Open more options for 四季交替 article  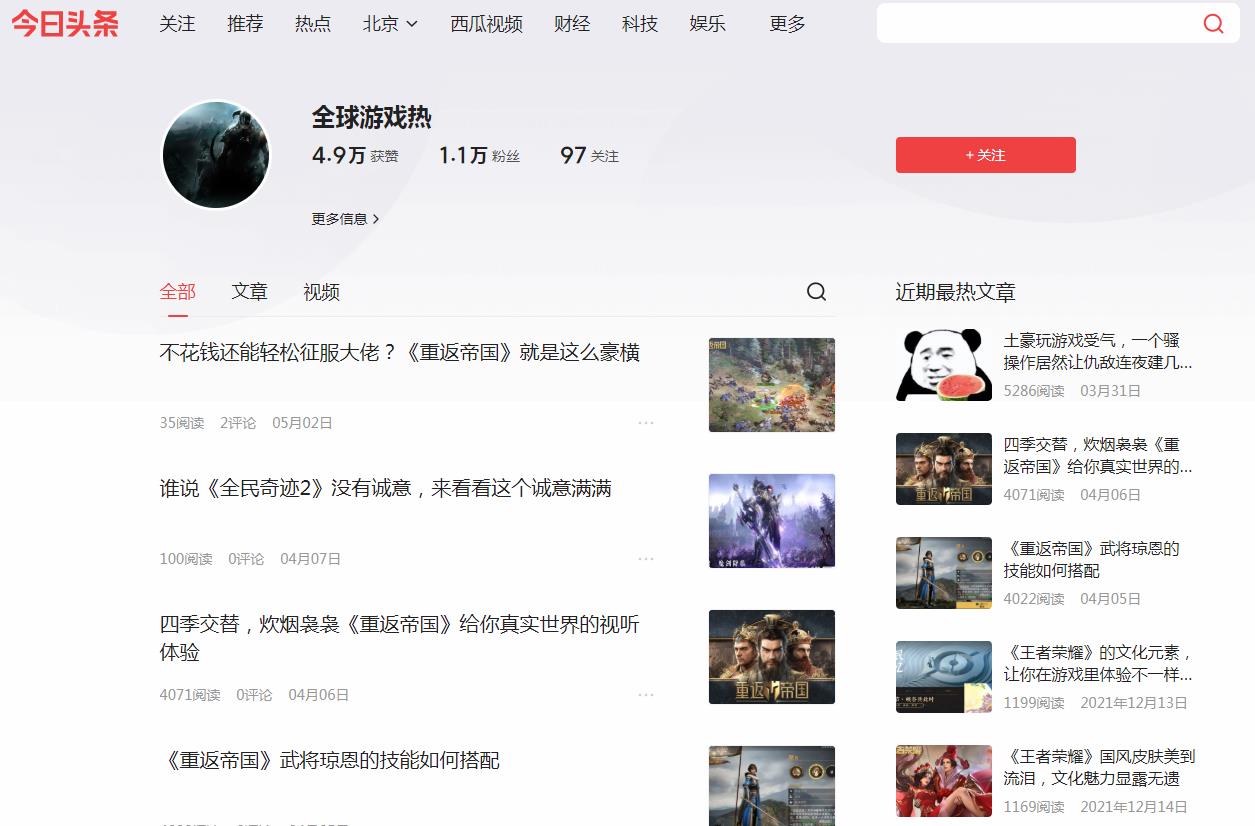click(646, 694)
